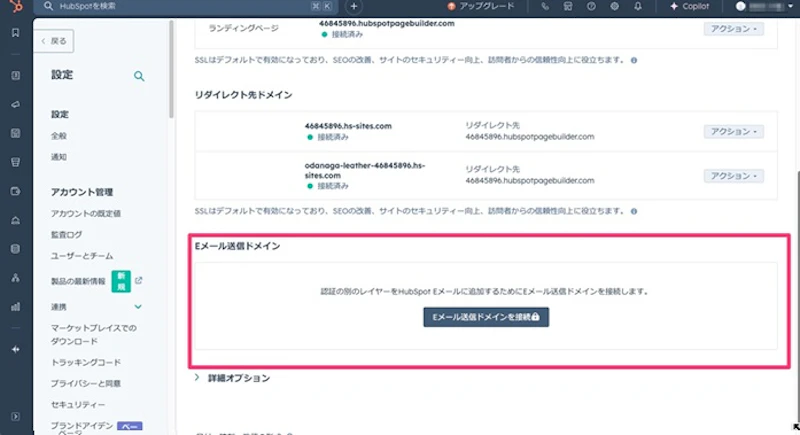
Task: Open ユーザーとチーム in sidebar
Action: 82,256
